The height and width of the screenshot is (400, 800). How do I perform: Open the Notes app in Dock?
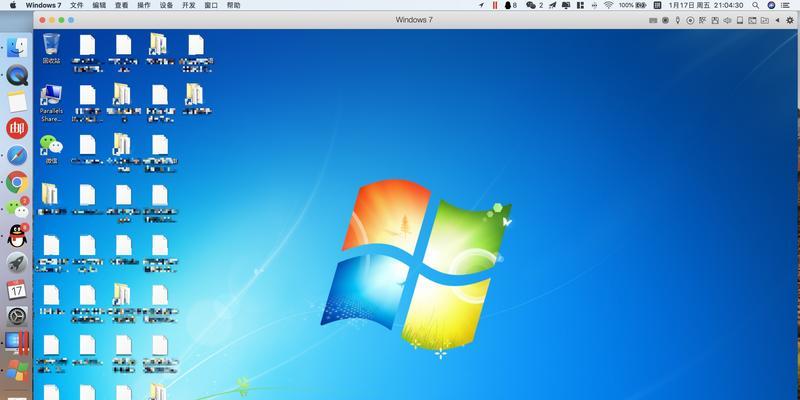point(17,102)
